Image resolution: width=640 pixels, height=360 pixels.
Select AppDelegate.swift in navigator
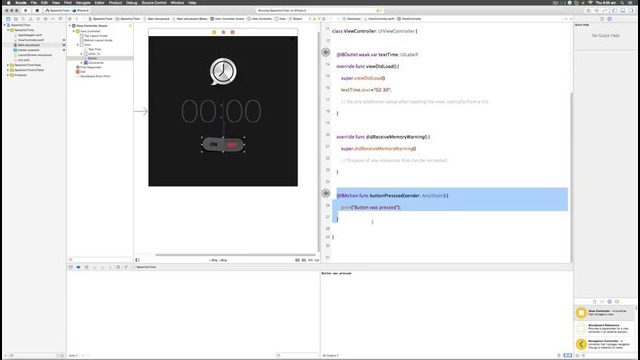point(30,35)
